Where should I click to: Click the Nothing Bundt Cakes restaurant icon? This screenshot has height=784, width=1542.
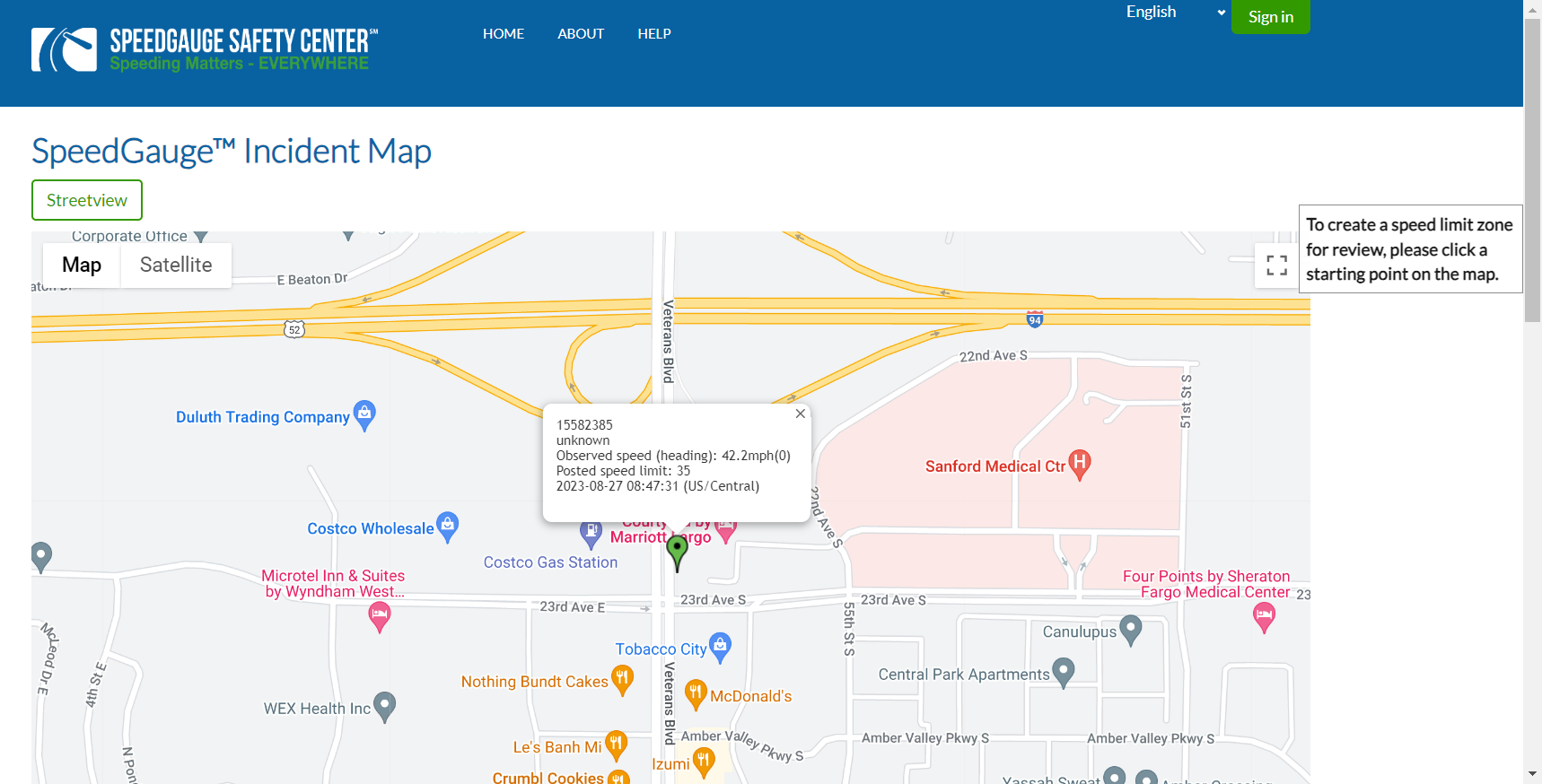pyautogui.click(x=622, y=679)
